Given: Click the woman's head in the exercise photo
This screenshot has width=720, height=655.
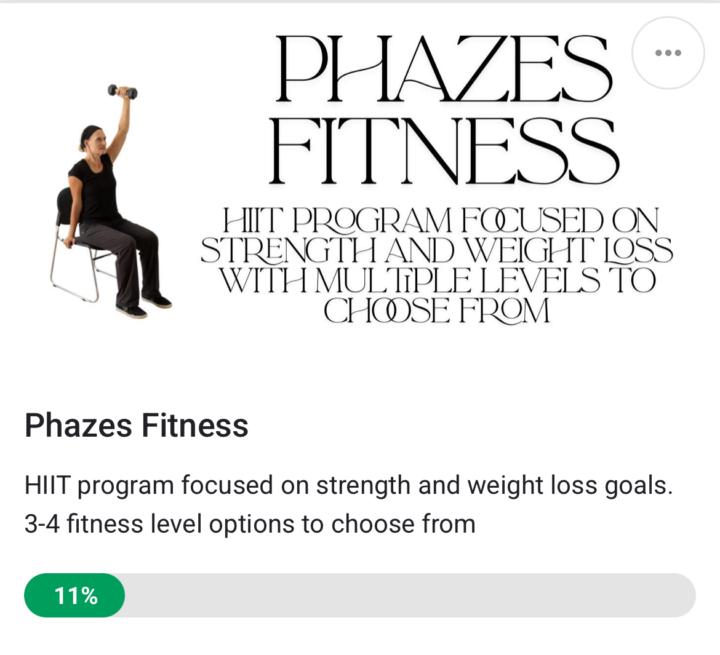Looking at the screenshot, I should (93, 138).
